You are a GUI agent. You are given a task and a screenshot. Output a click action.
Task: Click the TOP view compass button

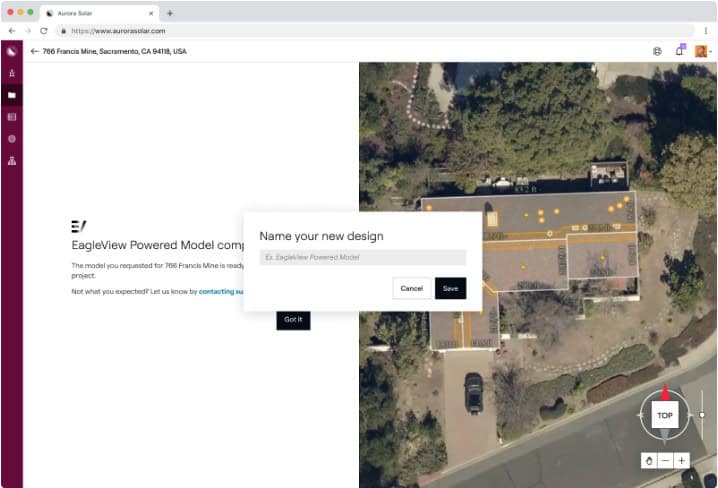click(x=665, y=415)
